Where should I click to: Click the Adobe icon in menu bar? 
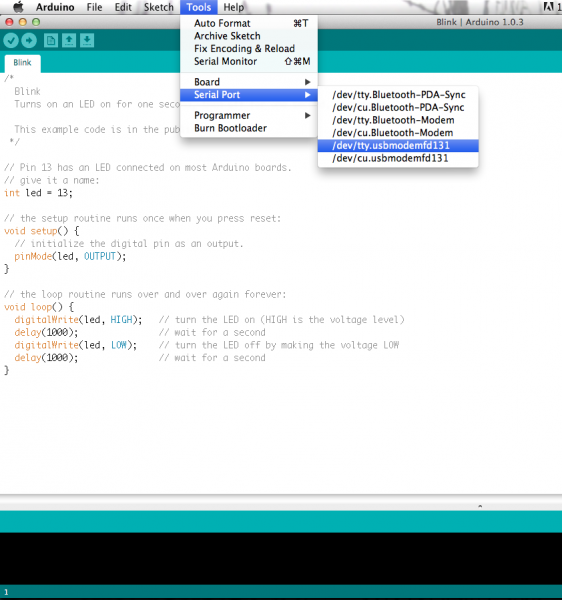548,7
